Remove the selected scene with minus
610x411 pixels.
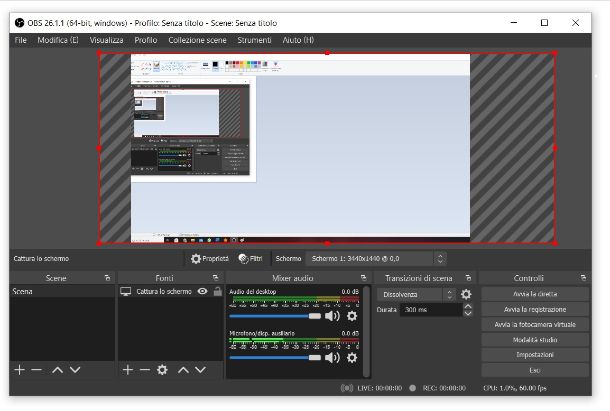click(x=37, y=370)
